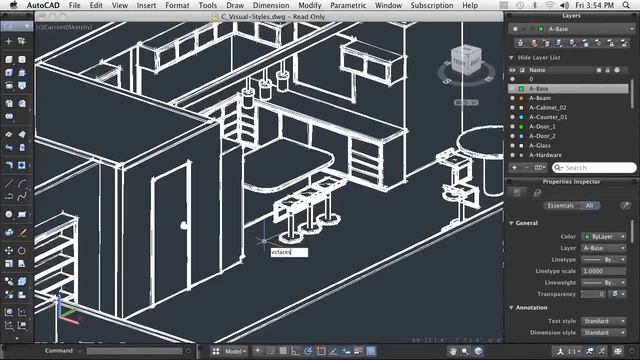Viewport: 640px width, 360px height.
Task: Select the Rotate tool in the tool palette
Action: coord(22,251)
